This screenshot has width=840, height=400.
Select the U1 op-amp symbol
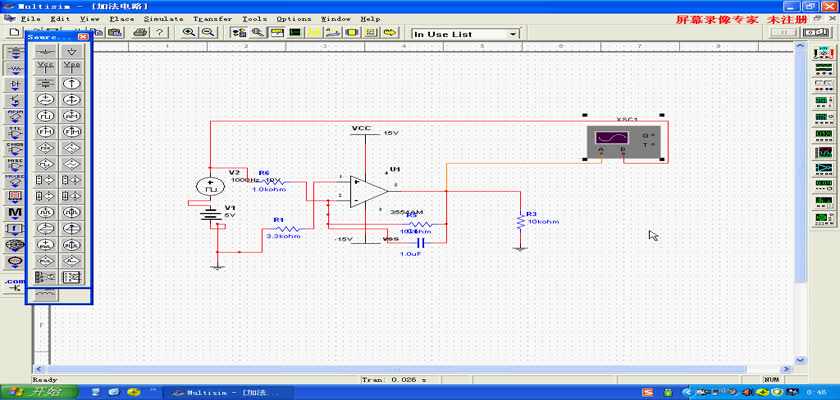369,191
